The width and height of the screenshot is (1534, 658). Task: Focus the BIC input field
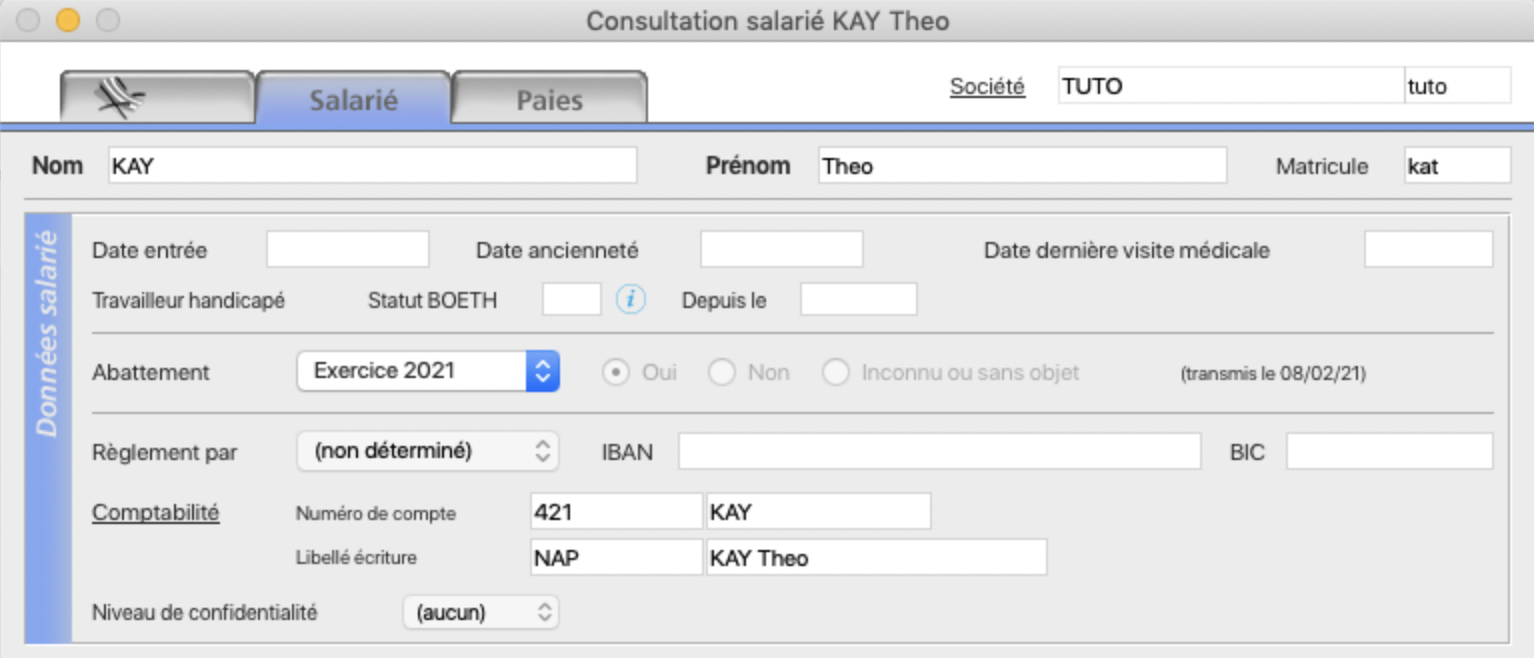click(1389, 451)
